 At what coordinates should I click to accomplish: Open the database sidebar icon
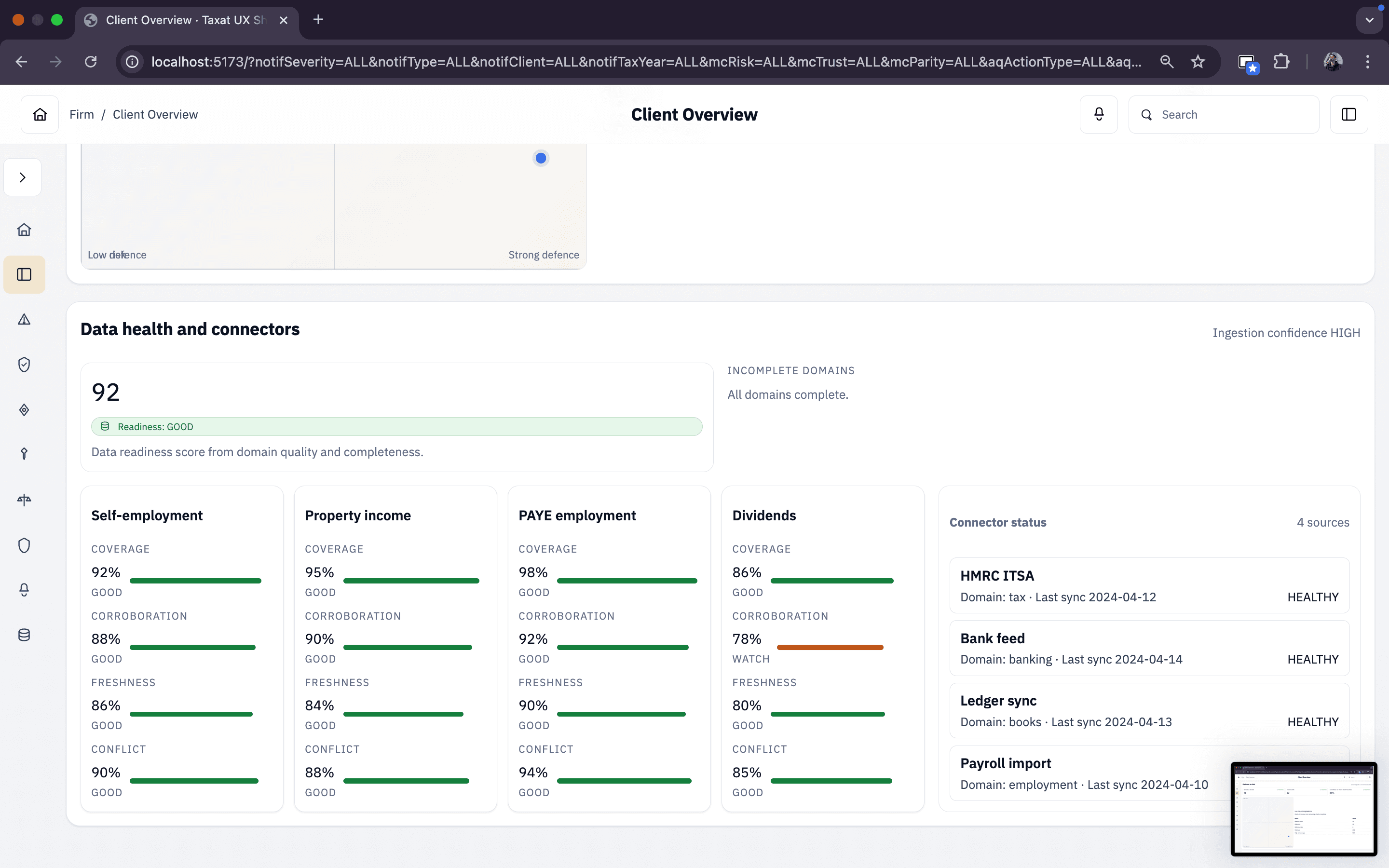(24, 635)
